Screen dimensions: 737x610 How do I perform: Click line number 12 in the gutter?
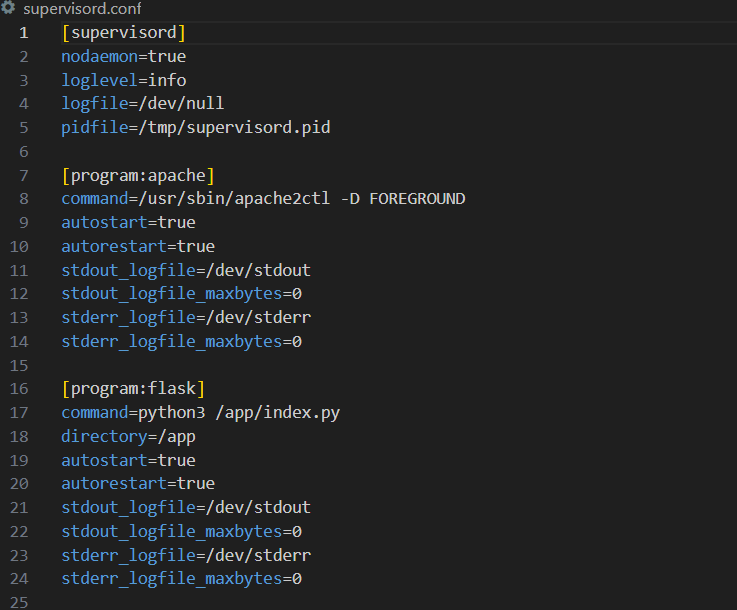21,294
